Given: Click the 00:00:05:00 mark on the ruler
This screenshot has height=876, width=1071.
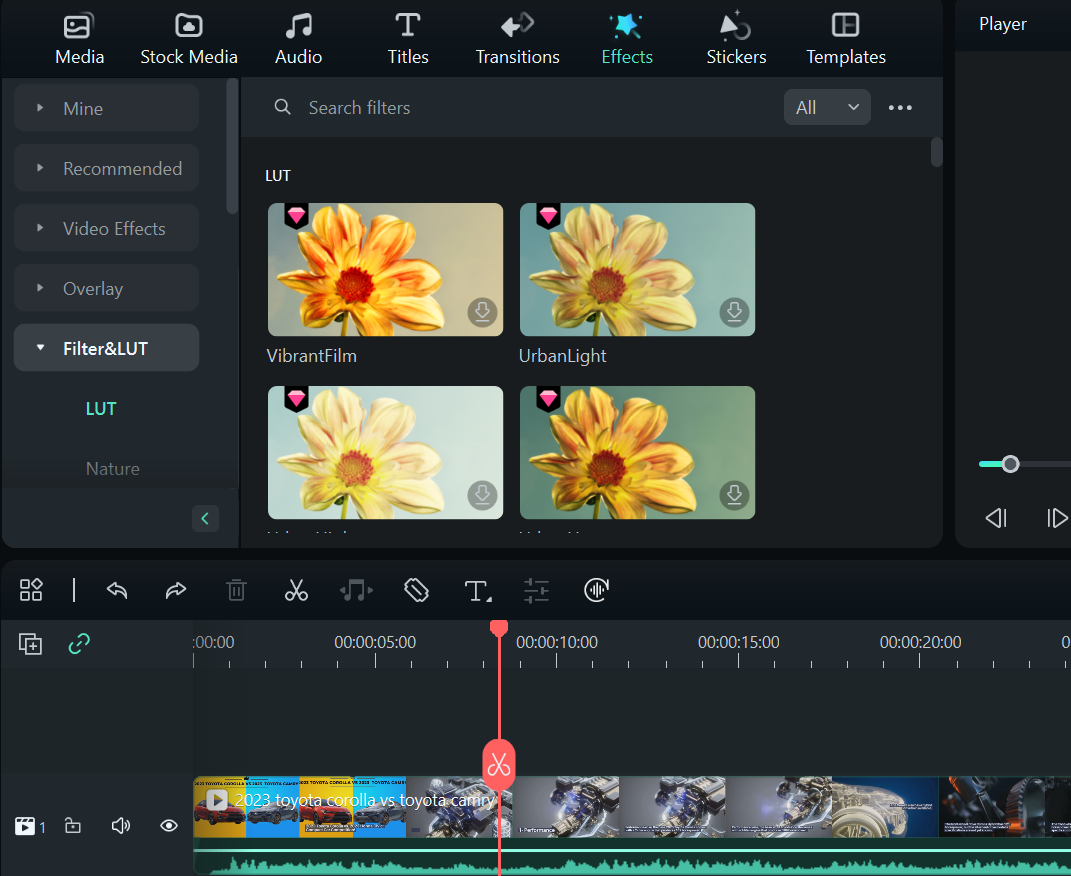Looking at the screenshot, I should (375, 642).
